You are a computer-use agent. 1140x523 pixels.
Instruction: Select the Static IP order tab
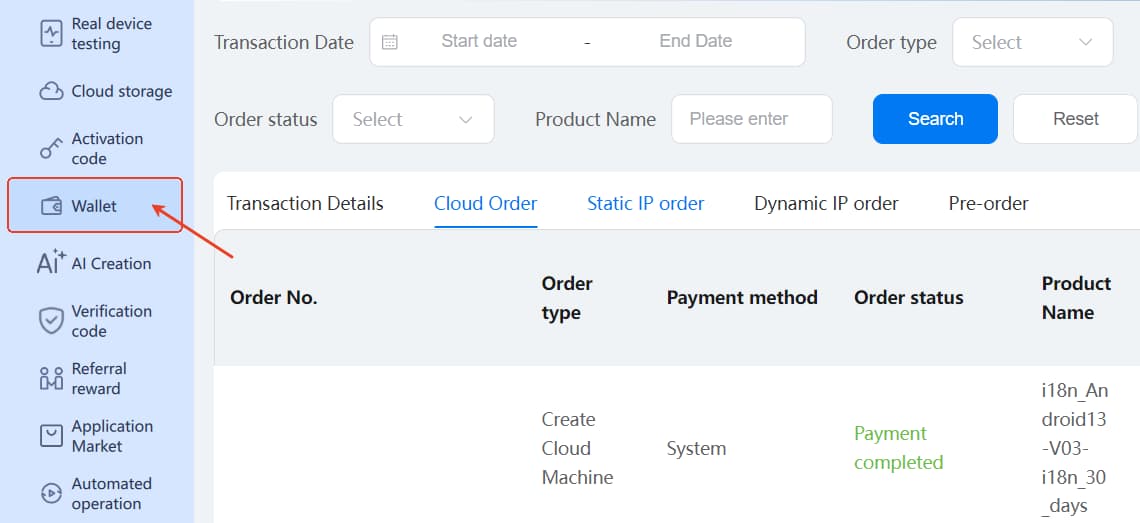click(x=645, y=203)
